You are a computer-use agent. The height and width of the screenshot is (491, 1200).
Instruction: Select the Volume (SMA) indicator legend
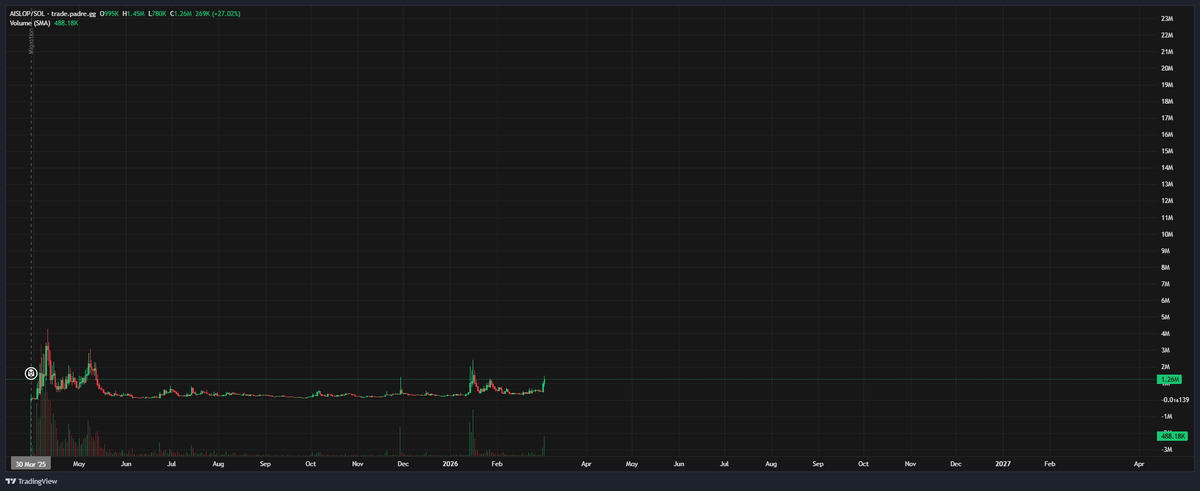pyautogui.click(x=32, y=22)
